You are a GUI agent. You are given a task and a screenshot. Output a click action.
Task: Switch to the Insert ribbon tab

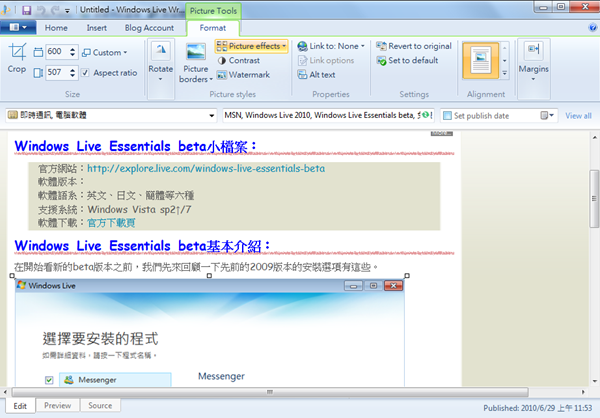[96, 28]
